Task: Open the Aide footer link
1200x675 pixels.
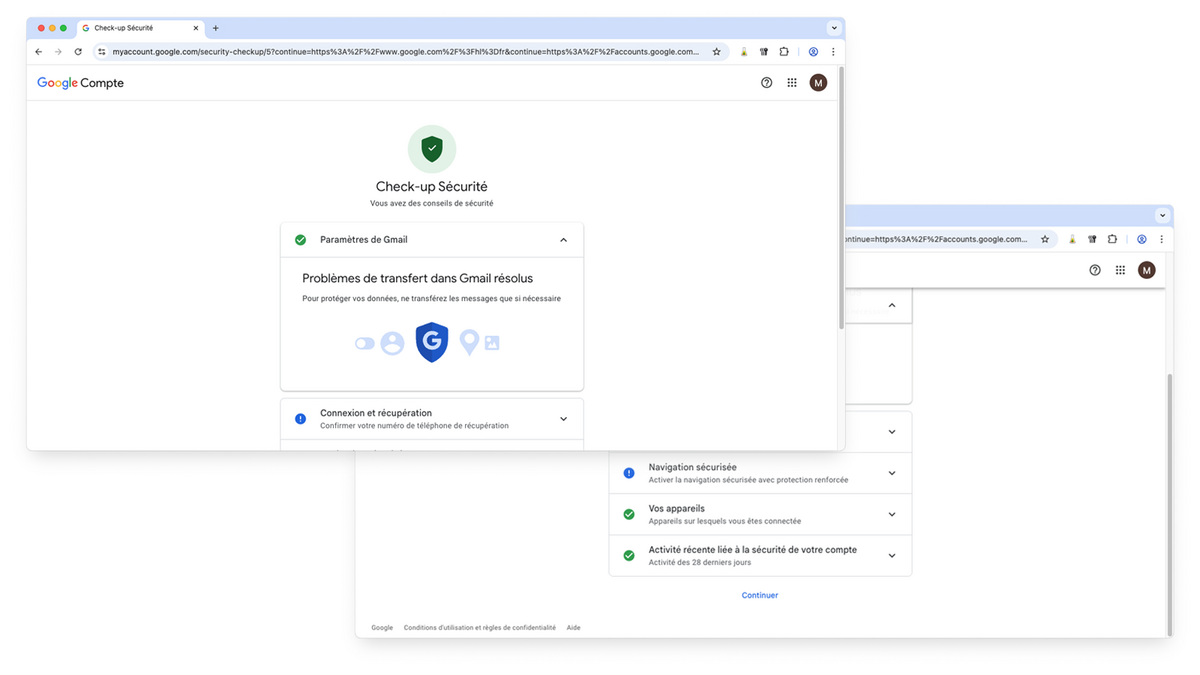Action: pyautogui.click(x=574, y=628)
